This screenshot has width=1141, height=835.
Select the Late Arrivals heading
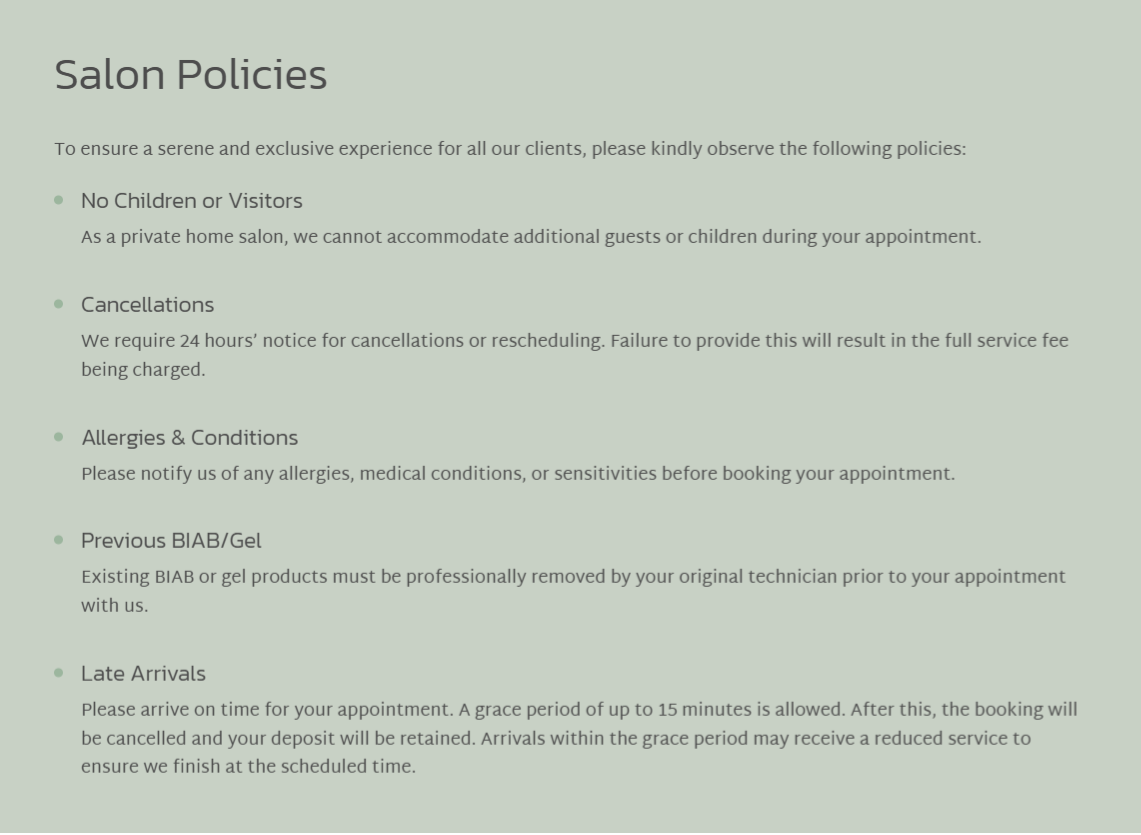pyautogui.click(x=143, y=674)
